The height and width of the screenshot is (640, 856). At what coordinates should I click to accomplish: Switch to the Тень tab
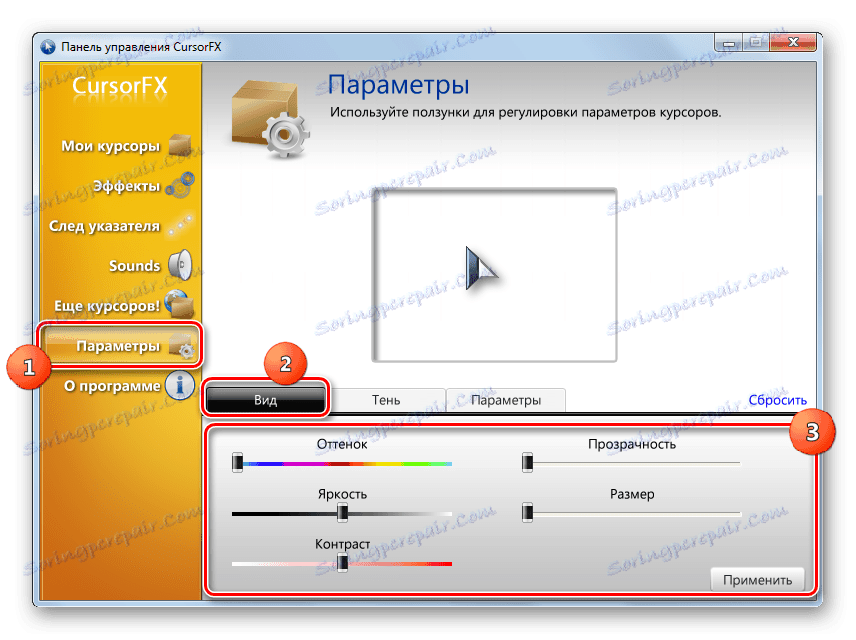(386, 400)
